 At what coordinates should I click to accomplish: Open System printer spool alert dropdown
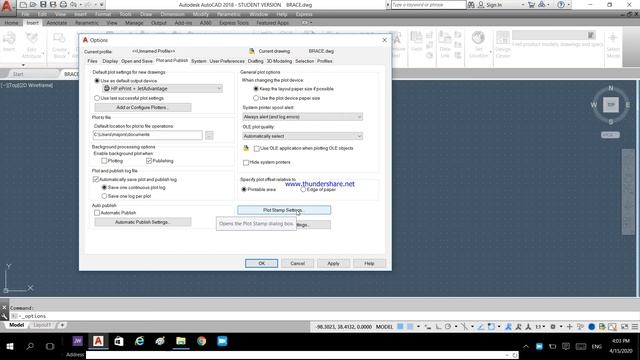pos(302,117)
